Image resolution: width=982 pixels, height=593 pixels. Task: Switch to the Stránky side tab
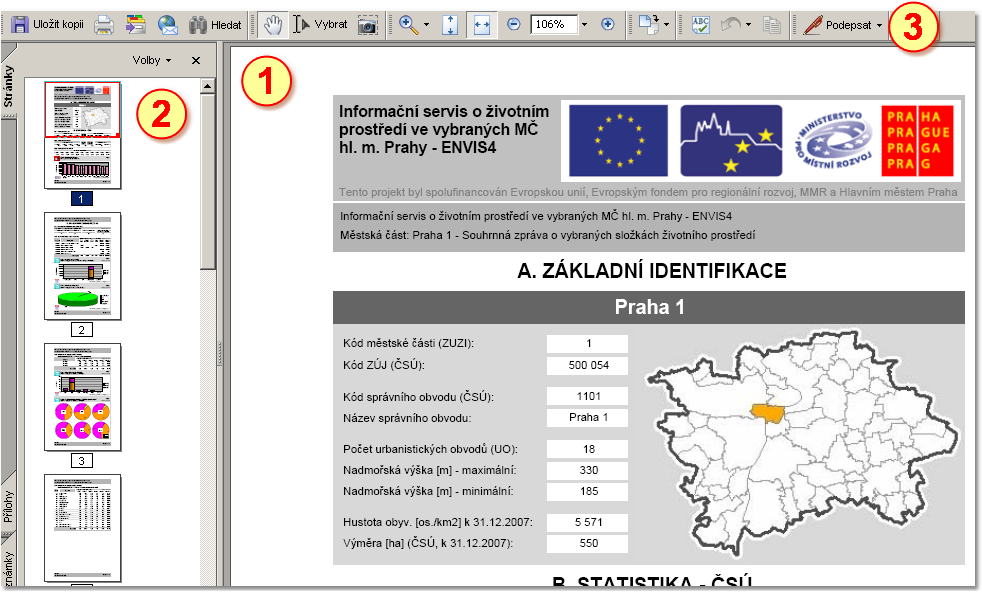pos(9,86)
